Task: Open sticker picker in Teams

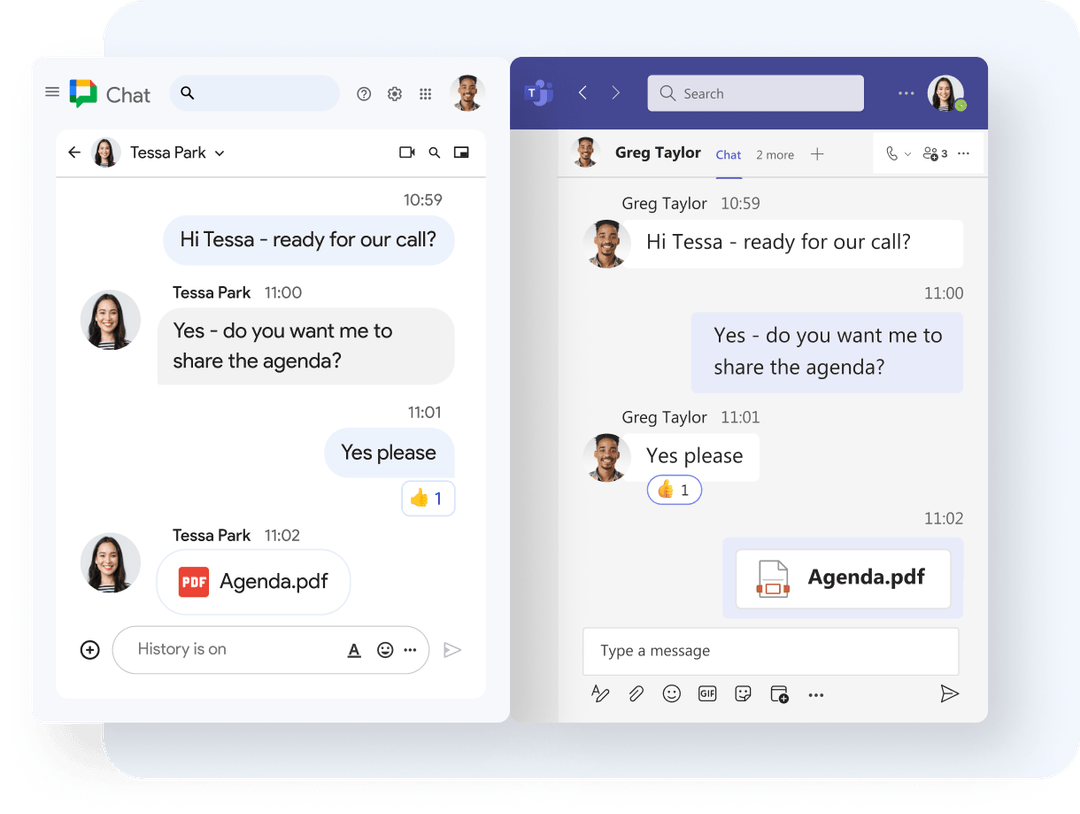Action: coord(743,693)
